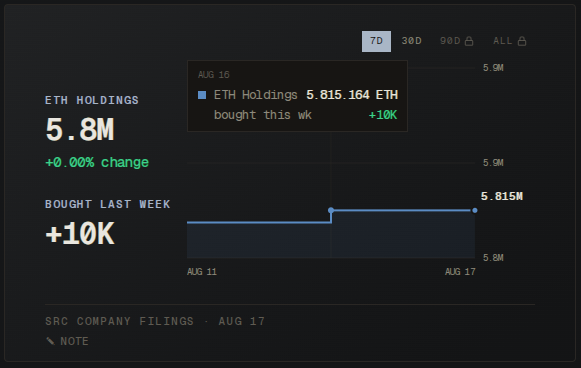The height and width of the screenshot is (368, 581).
Task: Click the green +10K tooltip value
Action: tap(383, 115)
